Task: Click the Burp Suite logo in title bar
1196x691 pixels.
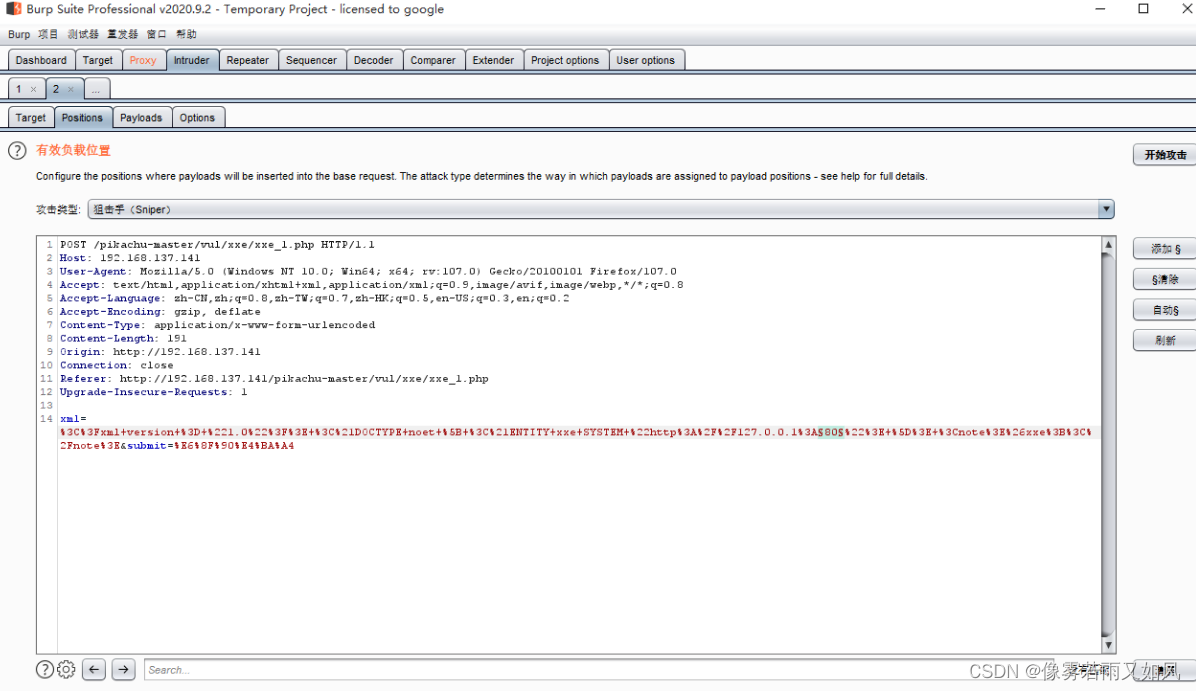Action: point(13,9)
